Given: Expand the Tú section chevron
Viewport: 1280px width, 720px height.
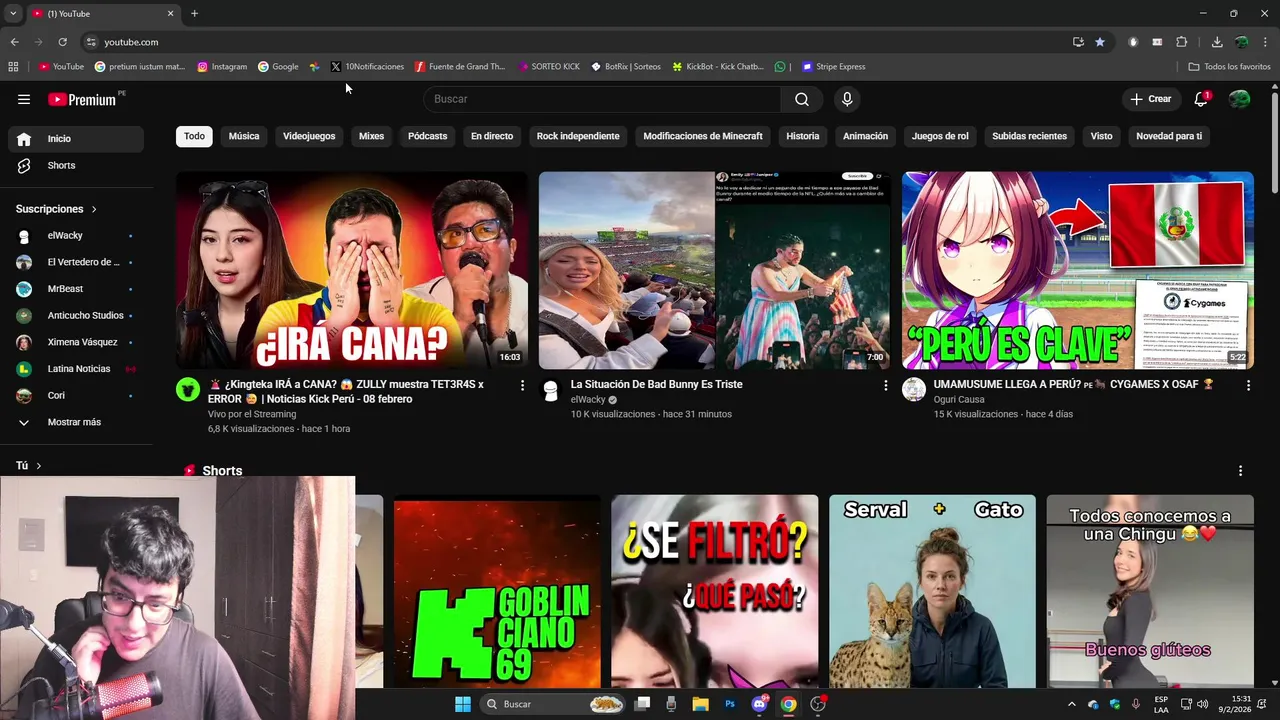Looking at the screenshot, I should [x=38, y=466].
